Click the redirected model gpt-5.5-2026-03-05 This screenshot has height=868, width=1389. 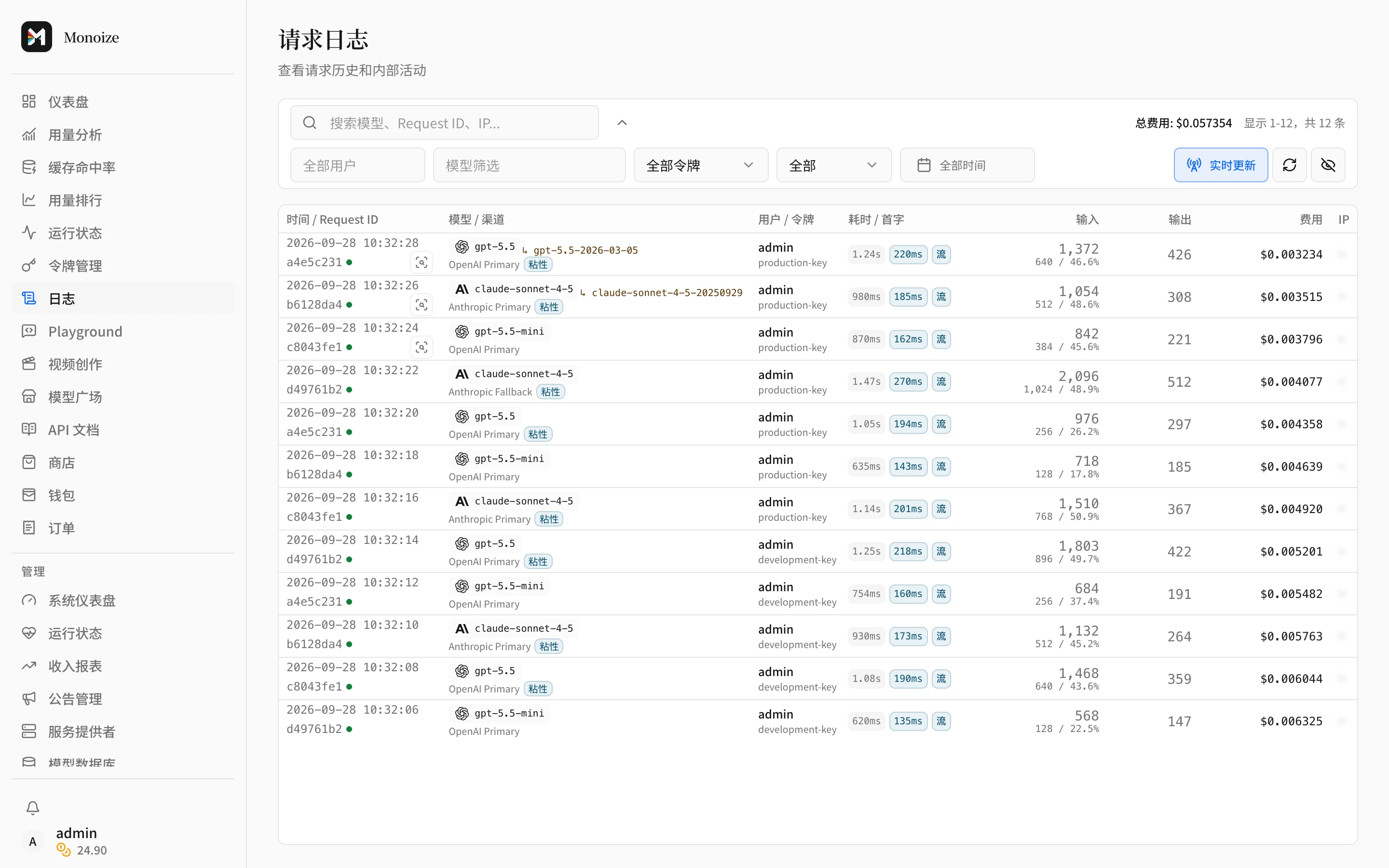click(586, 250)
